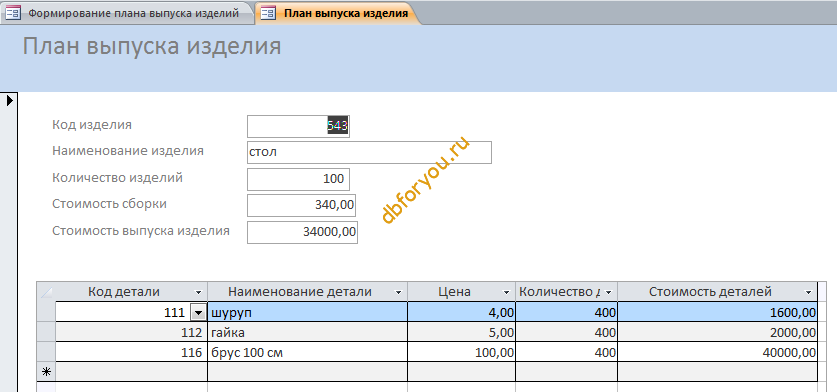This screenshot has height=392, width=837.
Task: Click the price cell 4,00
Action: pyautogui.click(x=462, y=312)
